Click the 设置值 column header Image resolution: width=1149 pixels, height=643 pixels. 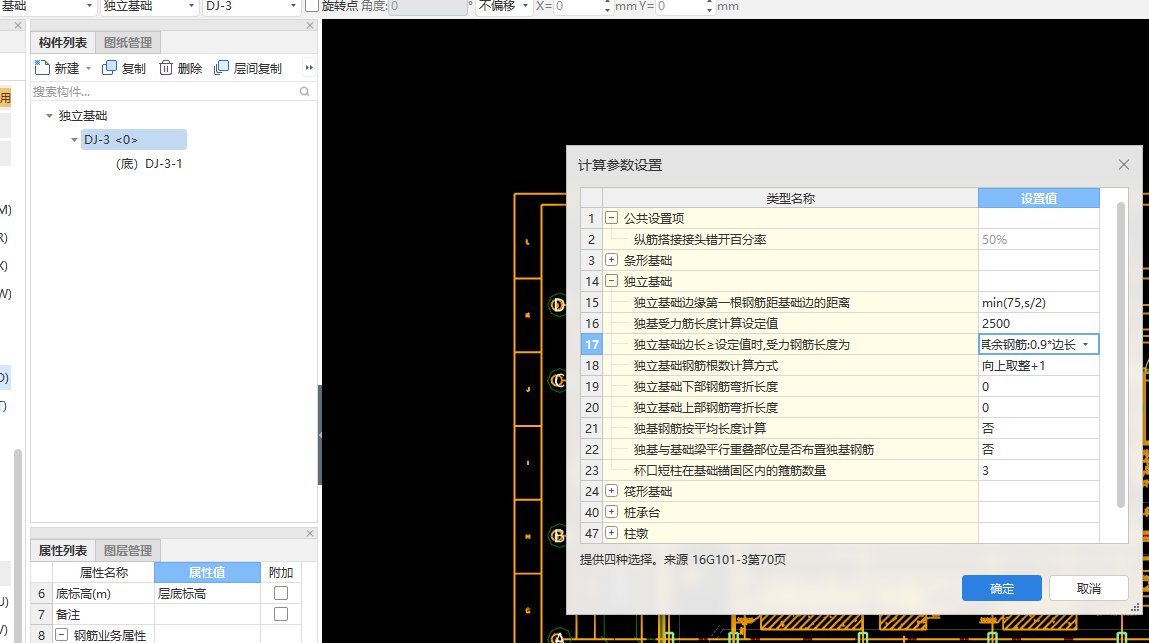coord(1039,198)
